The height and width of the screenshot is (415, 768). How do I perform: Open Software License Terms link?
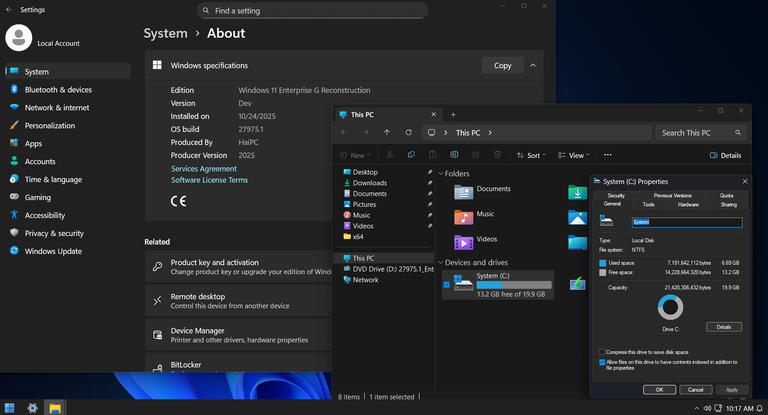point(209,180)
